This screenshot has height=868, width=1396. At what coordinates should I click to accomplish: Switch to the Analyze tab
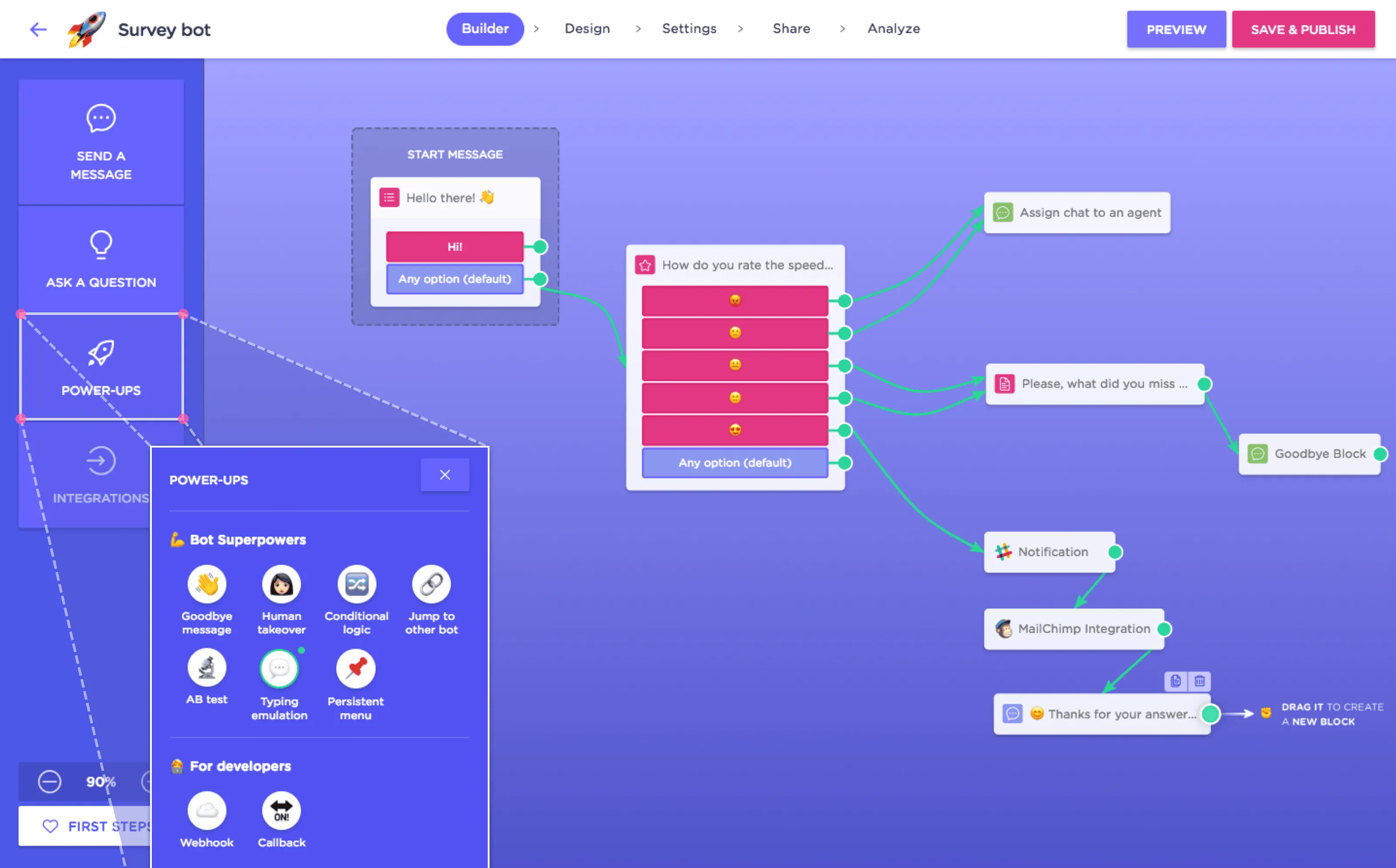[x=894, y=29]
